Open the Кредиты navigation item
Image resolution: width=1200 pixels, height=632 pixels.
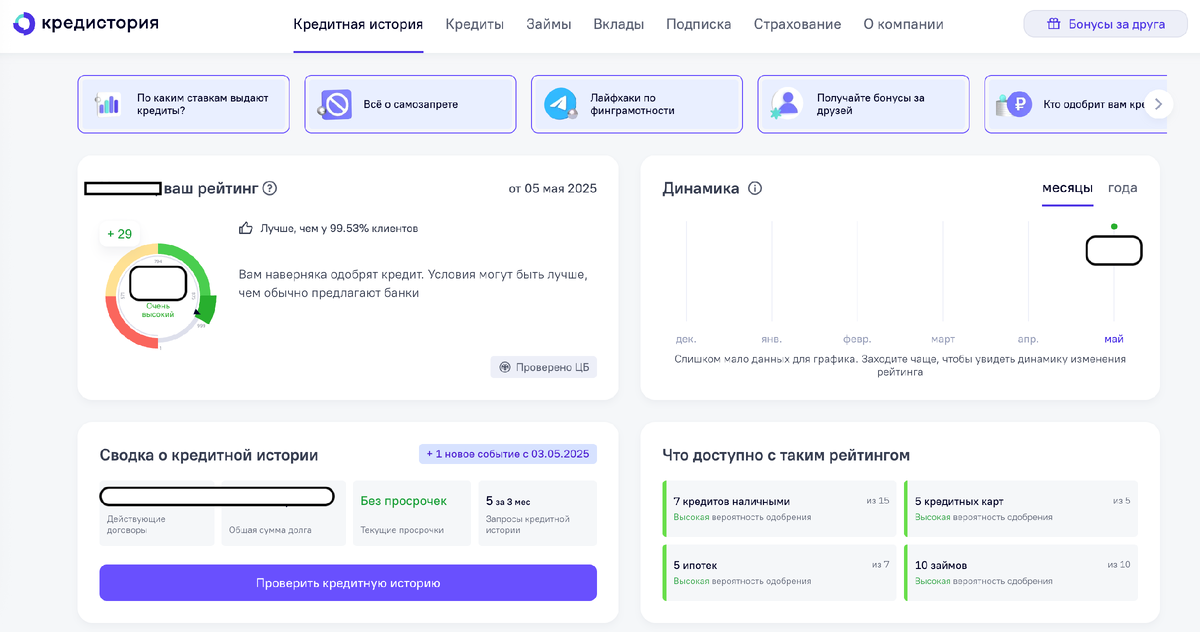(474, 23)
